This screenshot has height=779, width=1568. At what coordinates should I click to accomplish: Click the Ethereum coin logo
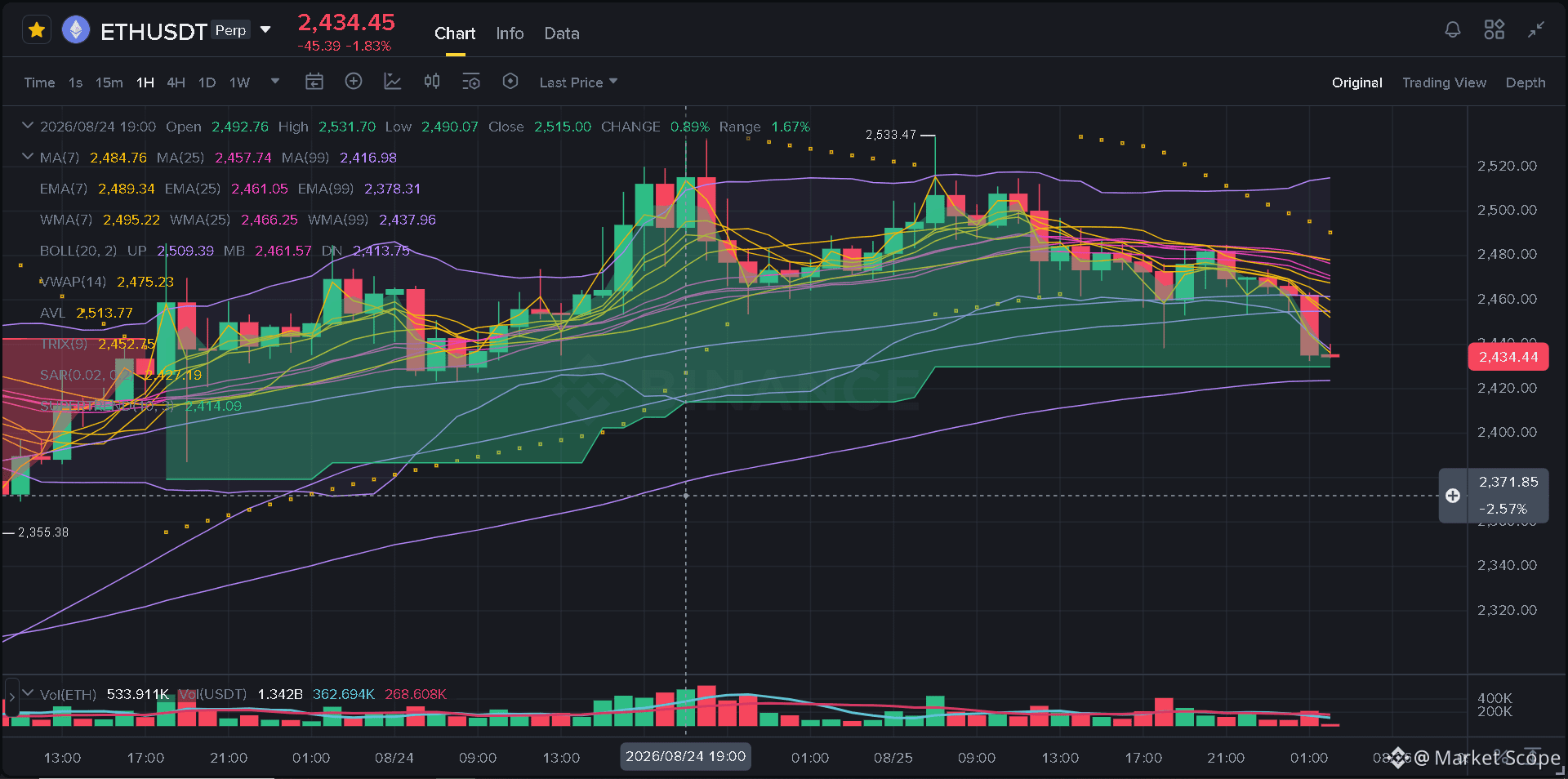[76, 30]
